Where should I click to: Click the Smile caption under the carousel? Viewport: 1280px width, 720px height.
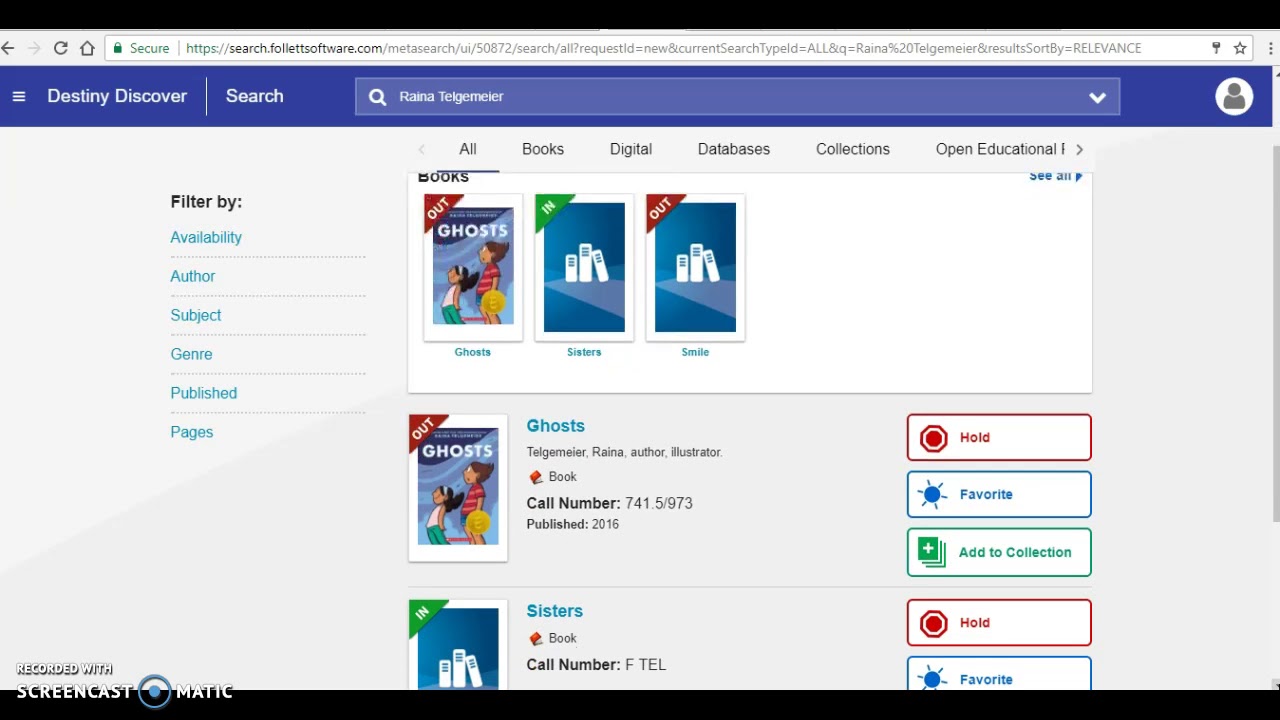(695, 352)
